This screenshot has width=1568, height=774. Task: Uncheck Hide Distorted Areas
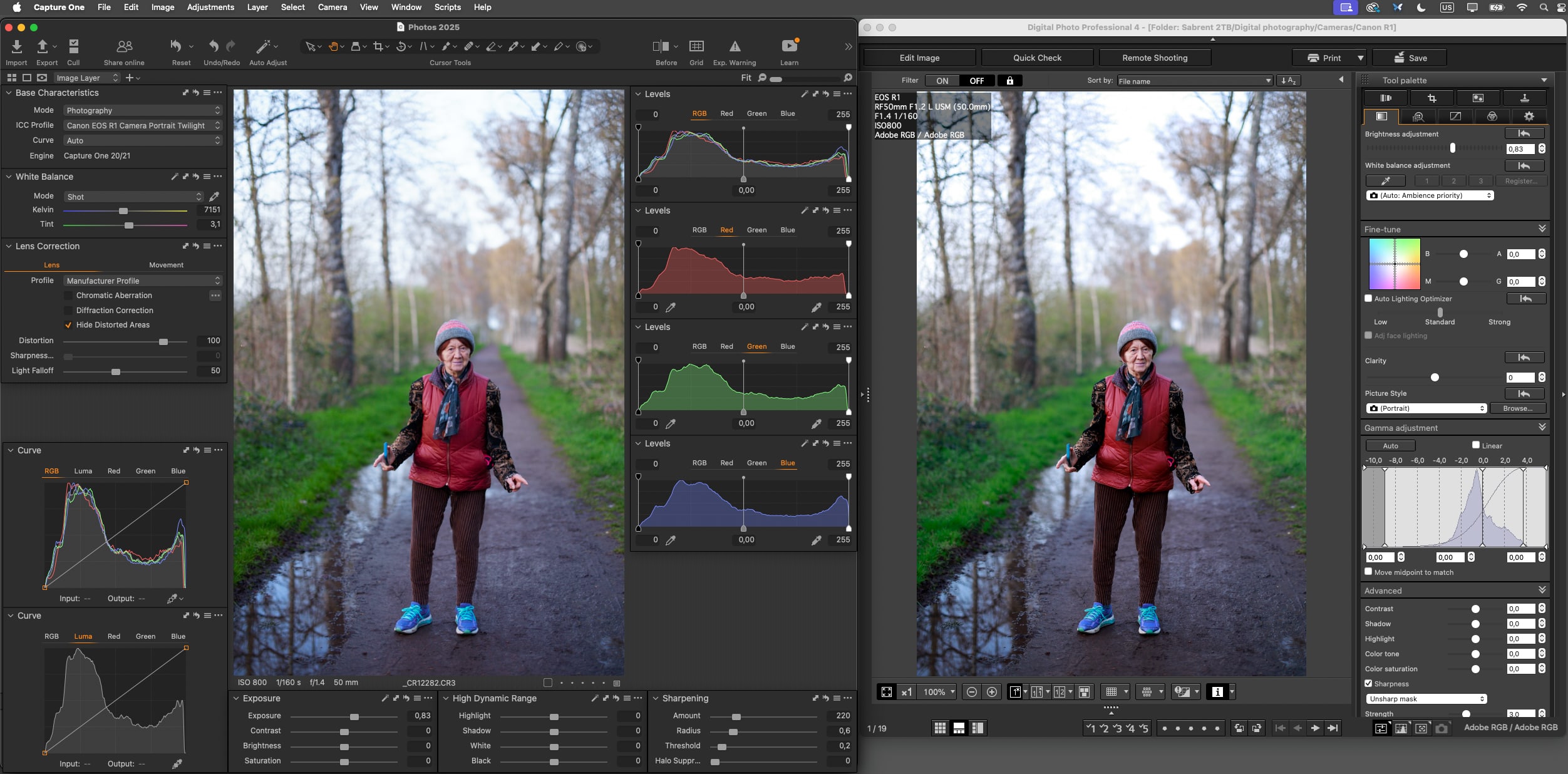click(x=68, y=325)
